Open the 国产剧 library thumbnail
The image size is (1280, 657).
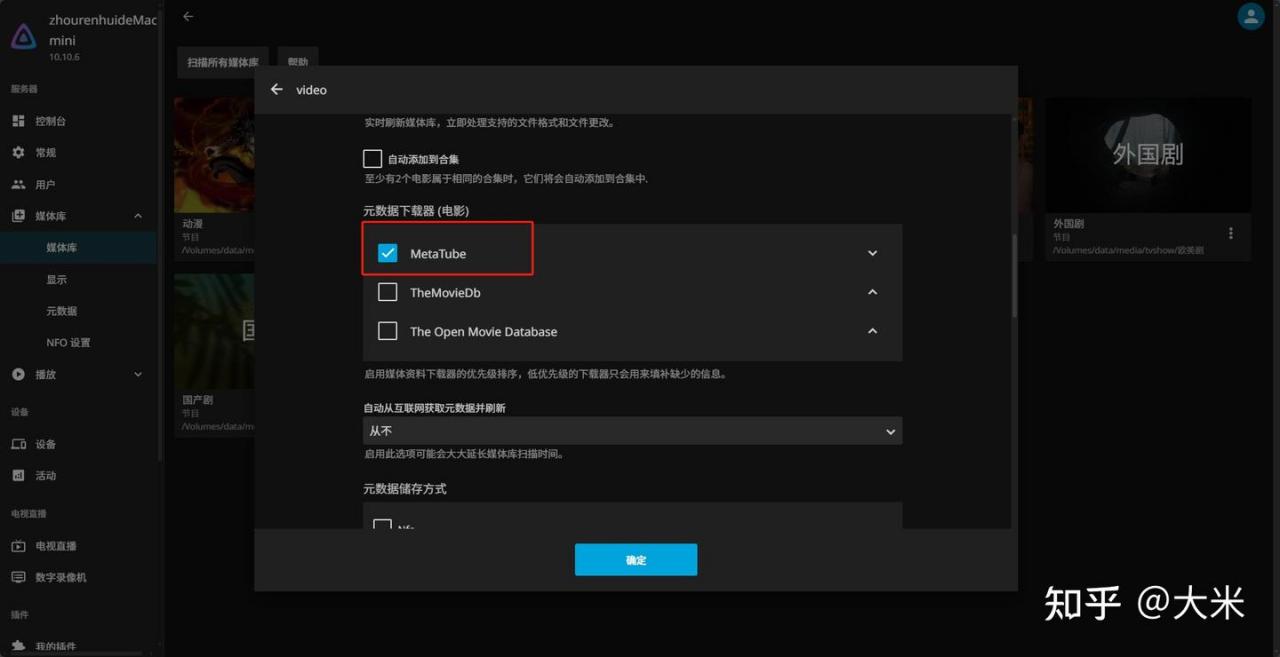[214, 330]
